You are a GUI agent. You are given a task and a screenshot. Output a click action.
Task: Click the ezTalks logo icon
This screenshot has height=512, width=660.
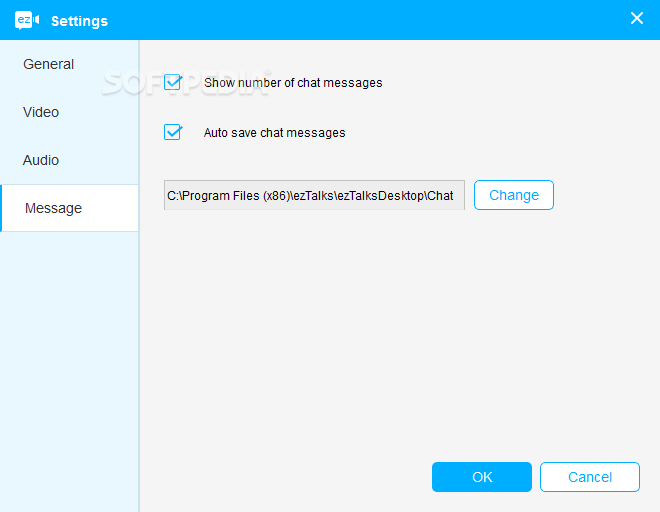[27, 20]
